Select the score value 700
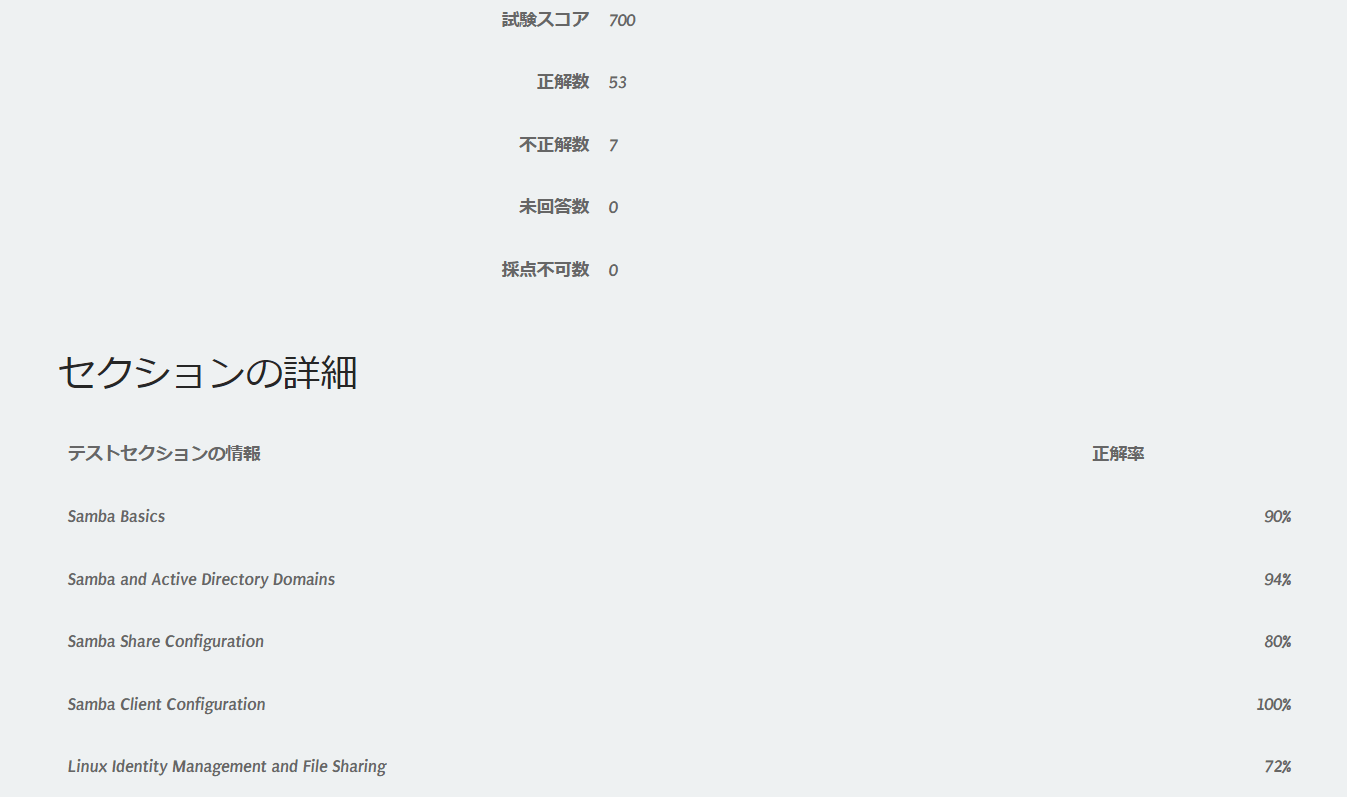The height and width of the screenshot is (797, 1347). [x=622, y=20]
